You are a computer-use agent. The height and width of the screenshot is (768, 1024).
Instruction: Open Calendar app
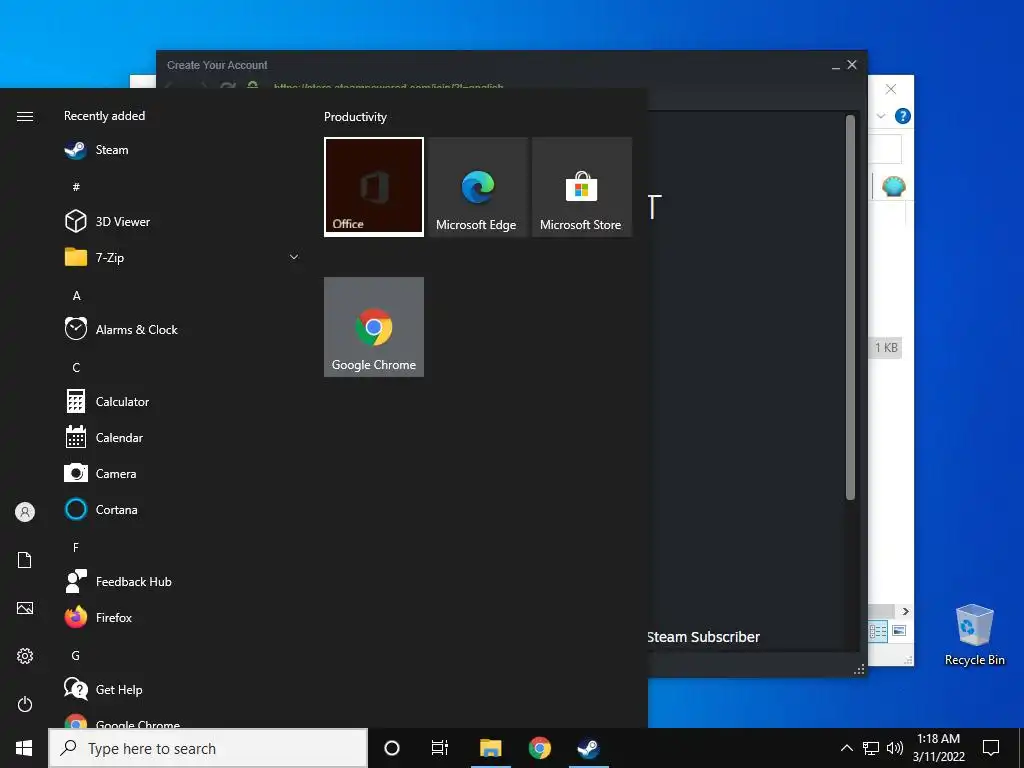183,438
